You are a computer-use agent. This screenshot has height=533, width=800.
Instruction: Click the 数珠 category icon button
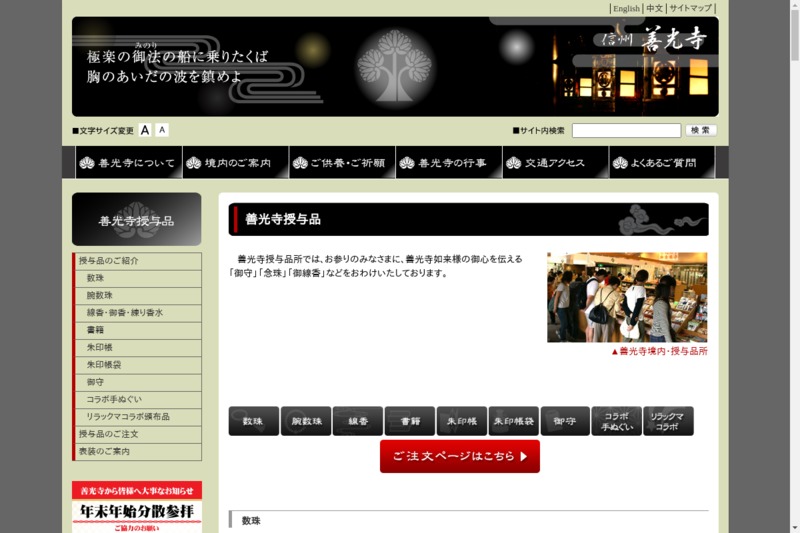pyautogui.click(x=254, y=421)
